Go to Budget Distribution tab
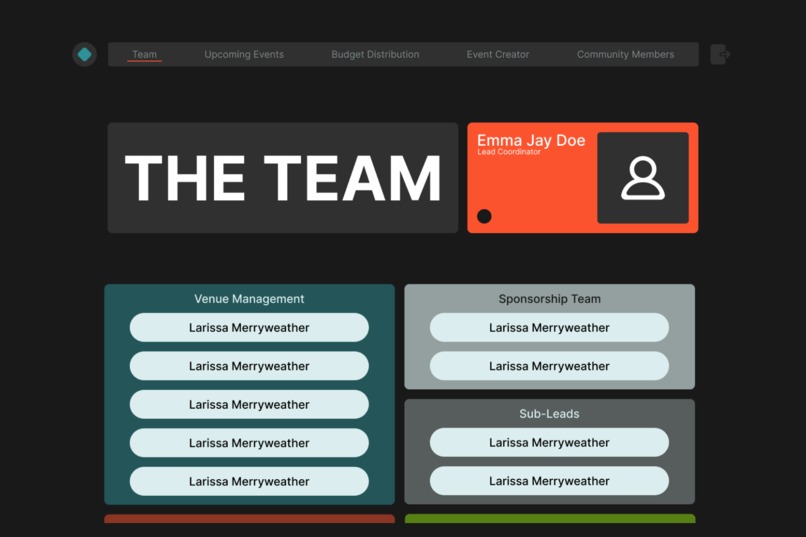This screenshot has width=806, height=537. (375, 54)
